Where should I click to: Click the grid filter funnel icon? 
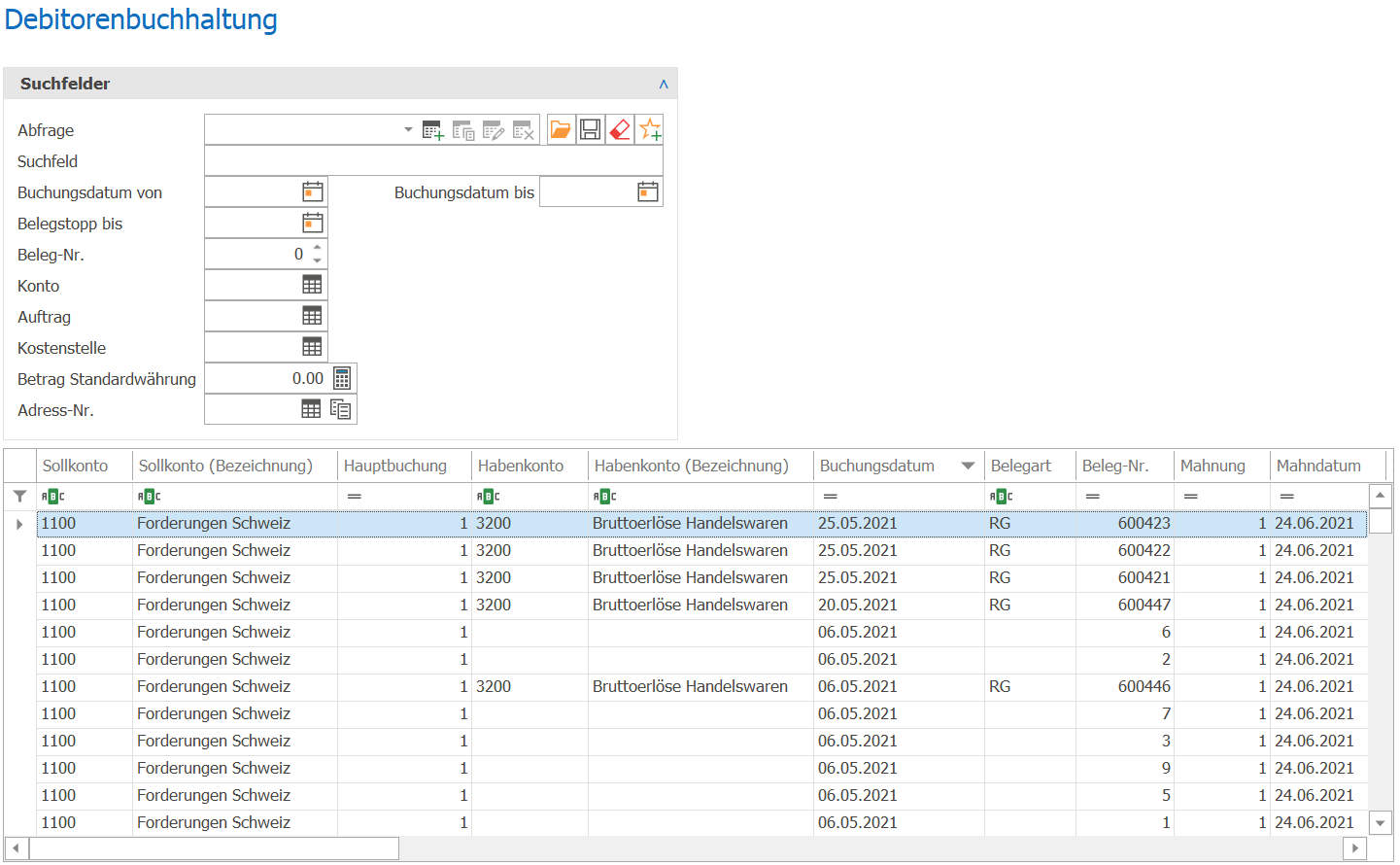click(19, 496)
